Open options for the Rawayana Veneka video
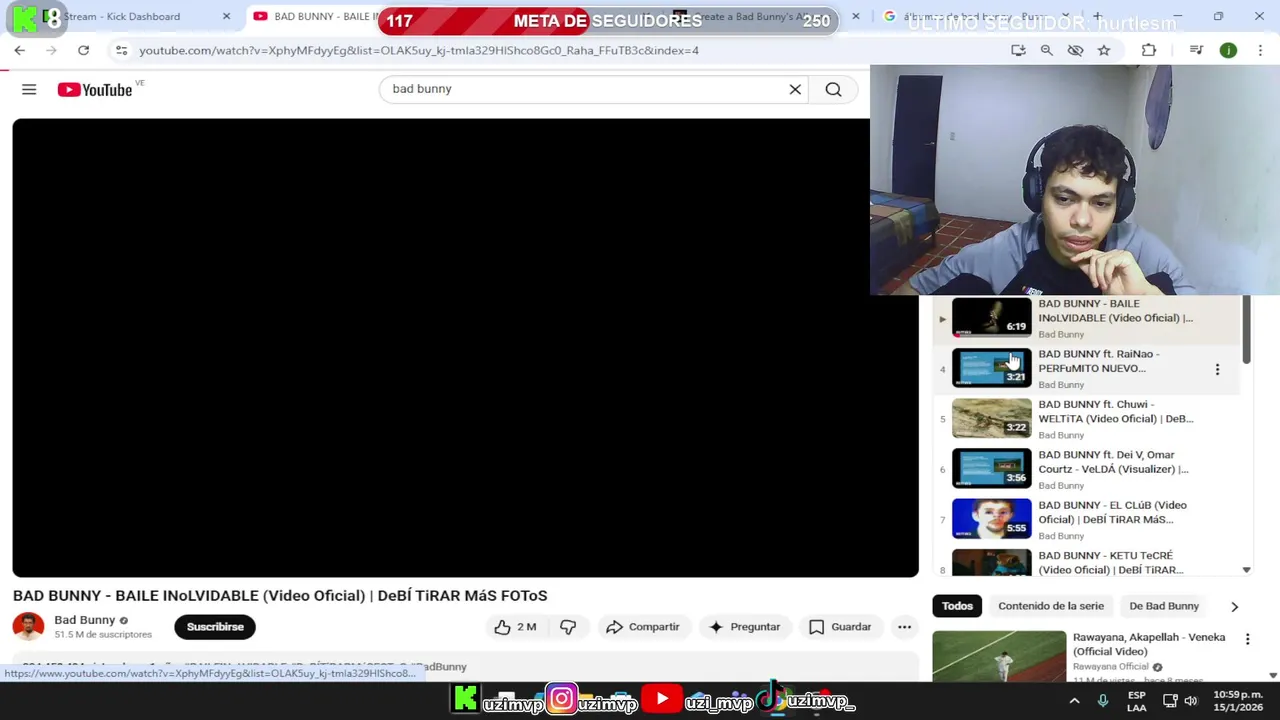Image resolution: width=1280 pixels, height=720 pixels. [1247, 639]
